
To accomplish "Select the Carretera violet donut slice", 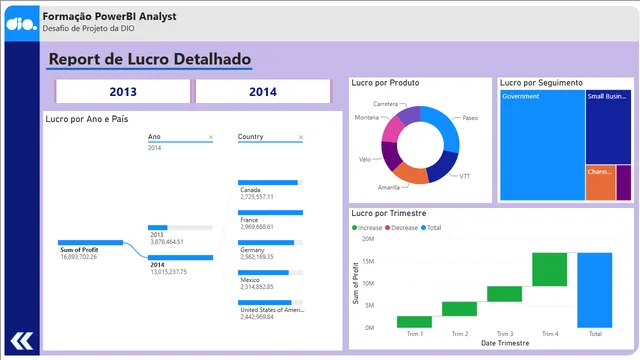I will (409, 115).
